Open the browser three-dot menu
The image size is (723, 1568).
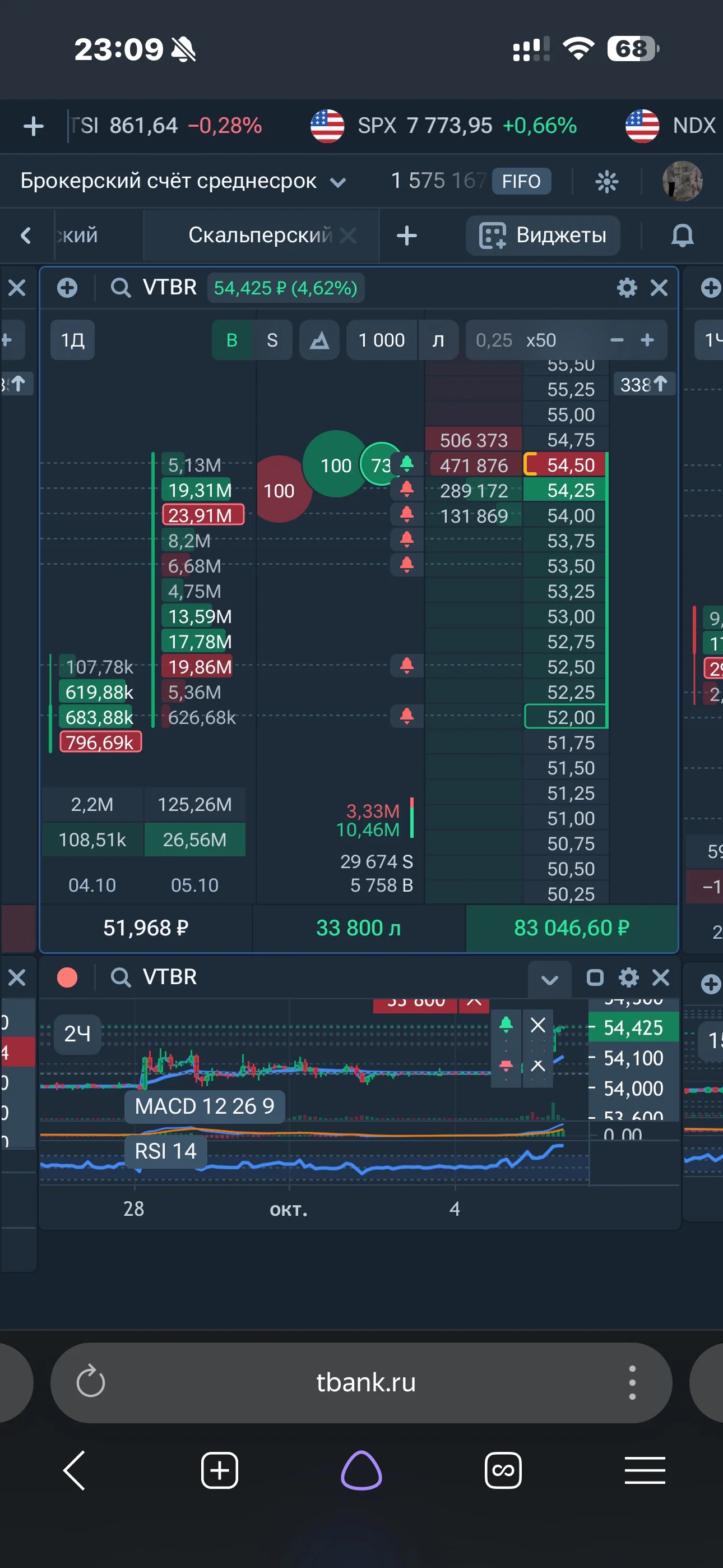tap(632, 1382)
